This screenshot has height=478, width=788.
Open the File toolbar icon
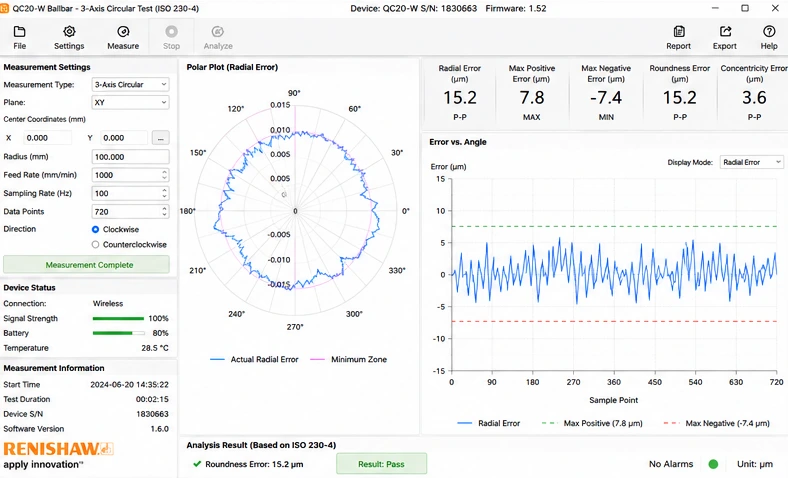point(20,32)
